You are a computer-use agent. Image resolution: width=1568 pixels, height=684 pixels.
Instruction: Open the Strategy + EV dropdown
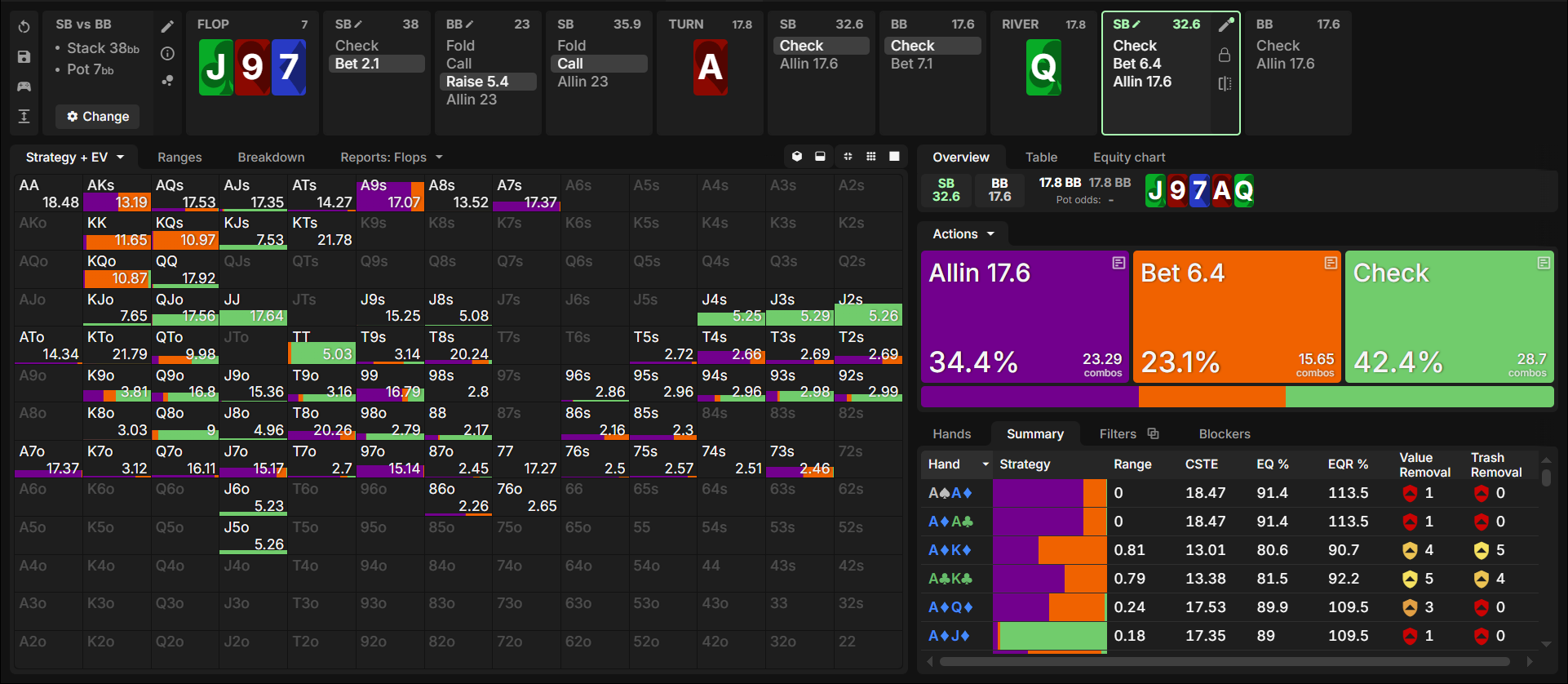(x=75, y=158)
